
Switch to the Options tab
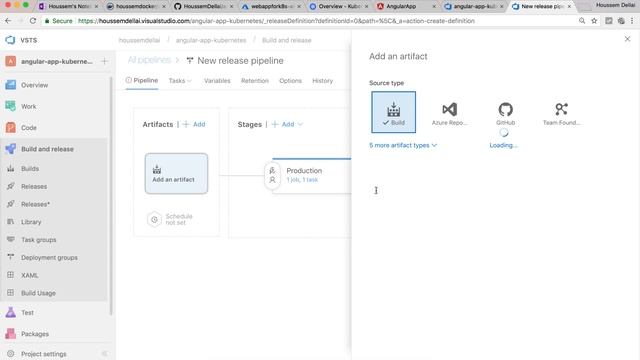point(290,81)
